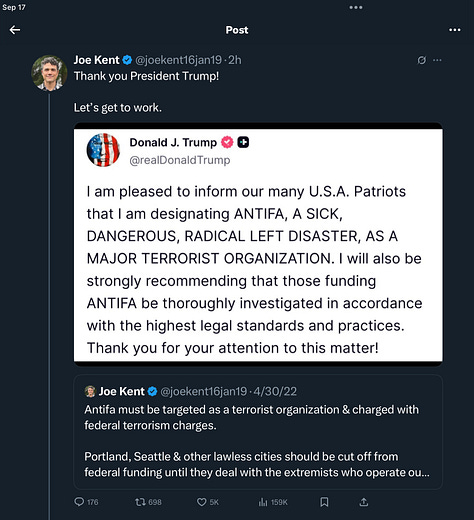
Task: Bookmark this post
Action: click(324, 502)
